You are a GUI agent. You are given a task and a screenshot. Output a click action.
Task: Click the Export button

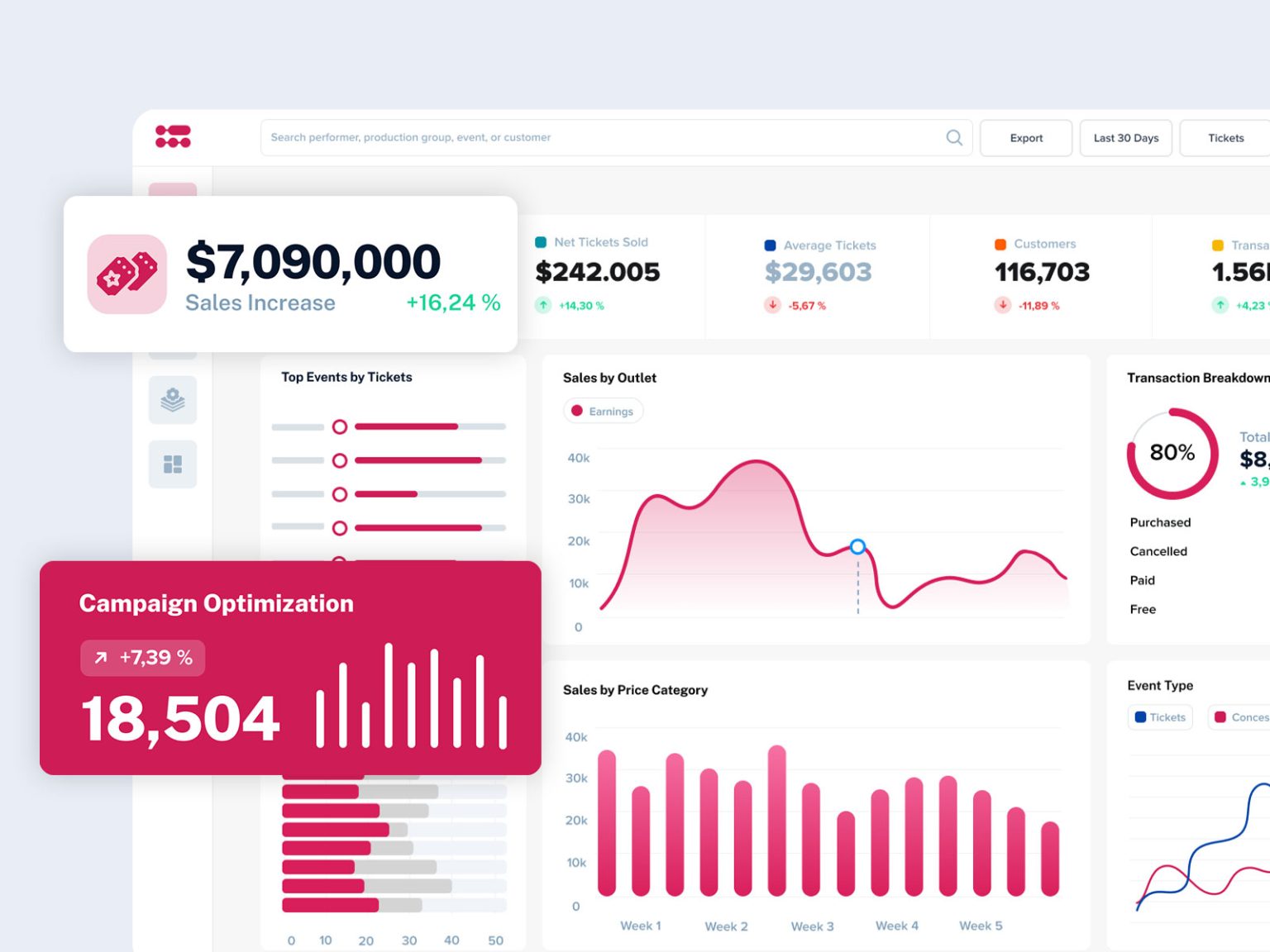[1026, 137]
